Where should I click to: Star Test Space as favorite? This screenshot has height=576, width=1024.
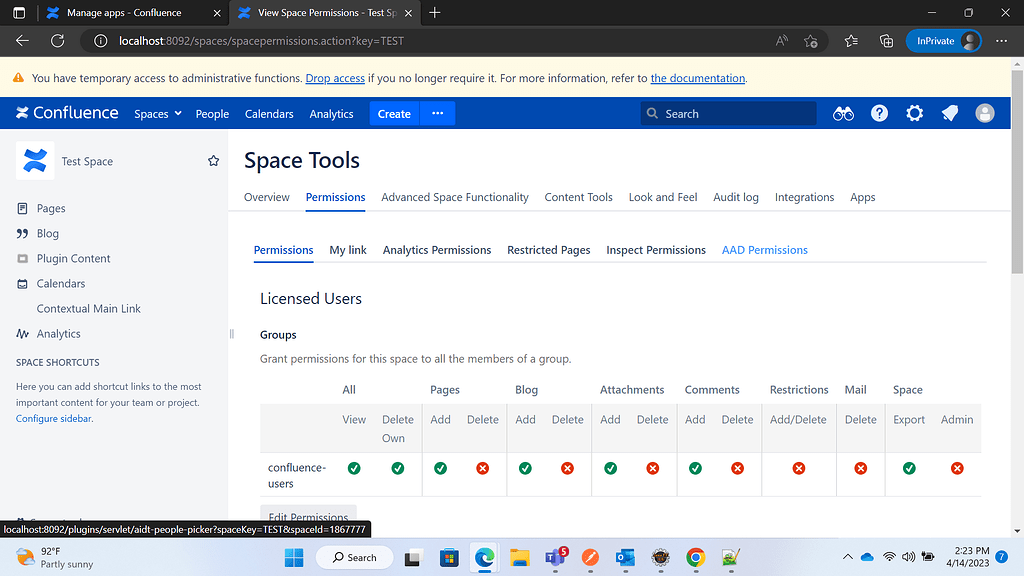[x=213, y=160]
